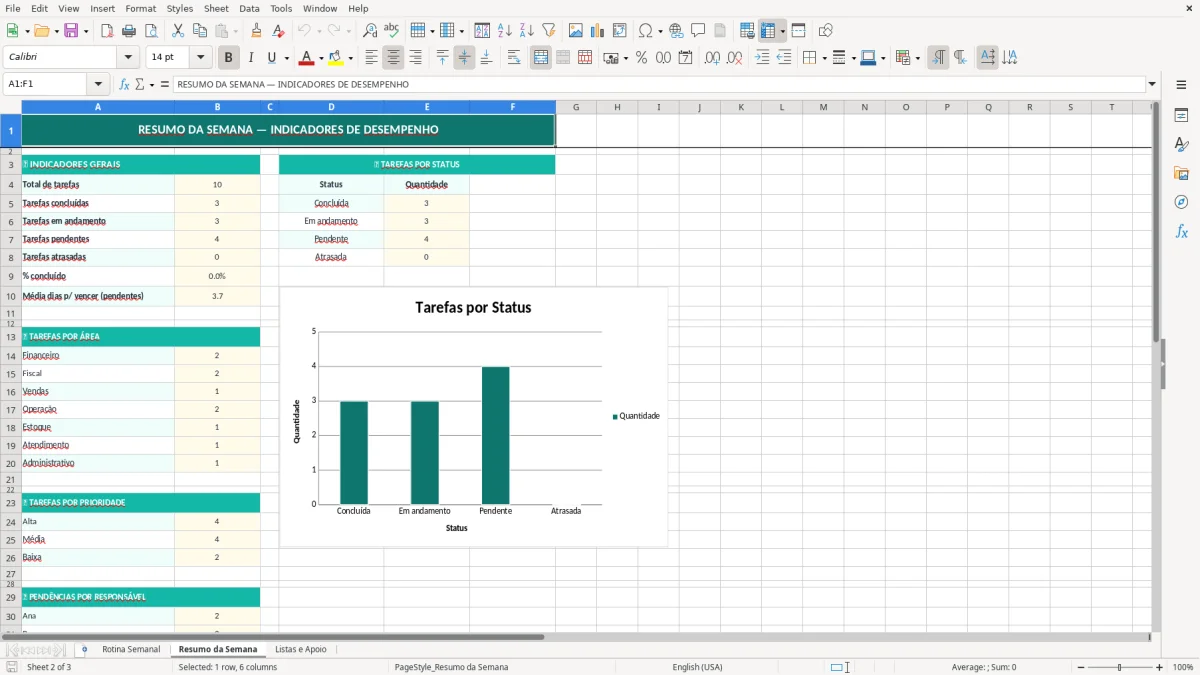Toggle Left-to-Right text direction
The height and width of the screenshot is (675, 1200).
pos(938,58)
